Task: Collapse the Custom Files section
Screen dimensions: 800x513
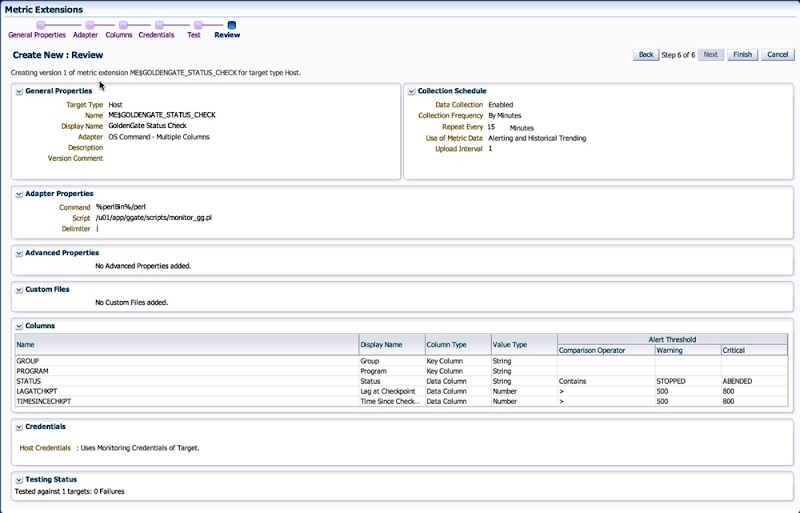Action: pyautogui.click(x=19, y=289)
